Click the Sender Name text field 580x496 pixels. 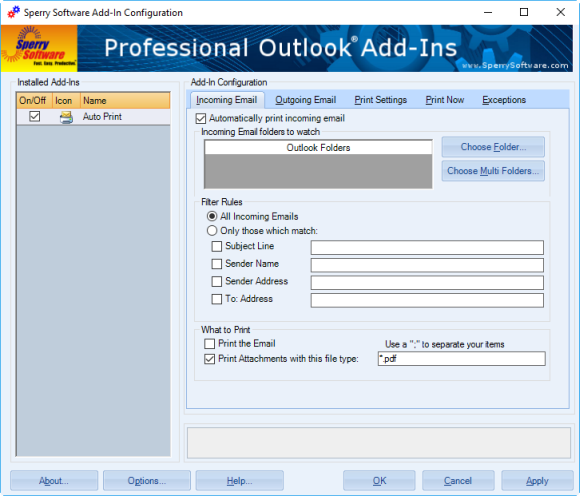[427, 265]
